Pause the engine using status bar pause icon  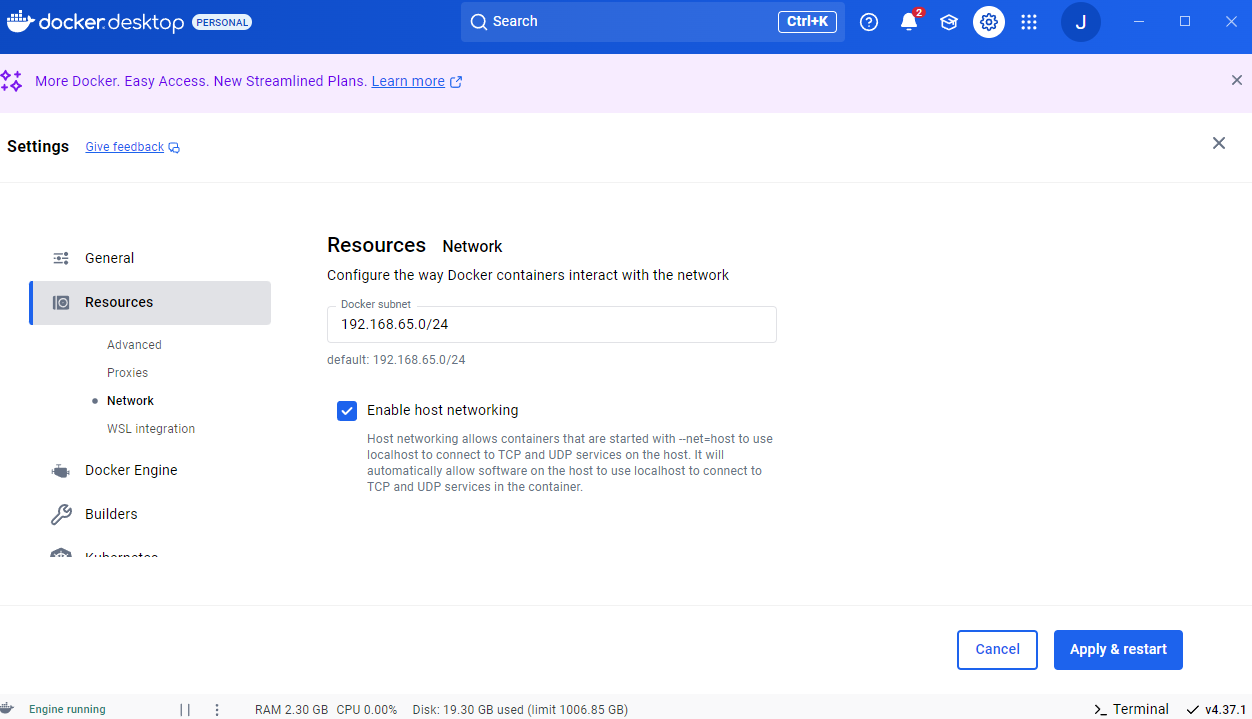pos(185,710)
